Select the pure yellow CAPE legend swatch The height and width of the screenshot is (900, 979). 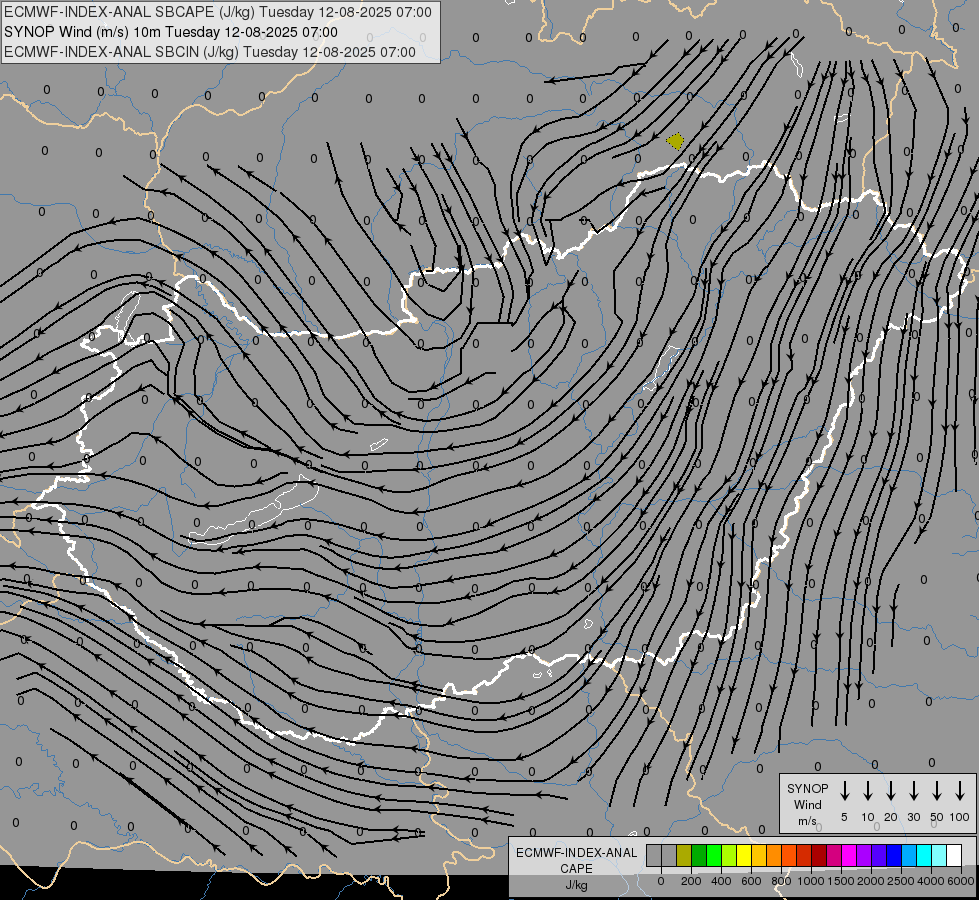pos(744,855)
